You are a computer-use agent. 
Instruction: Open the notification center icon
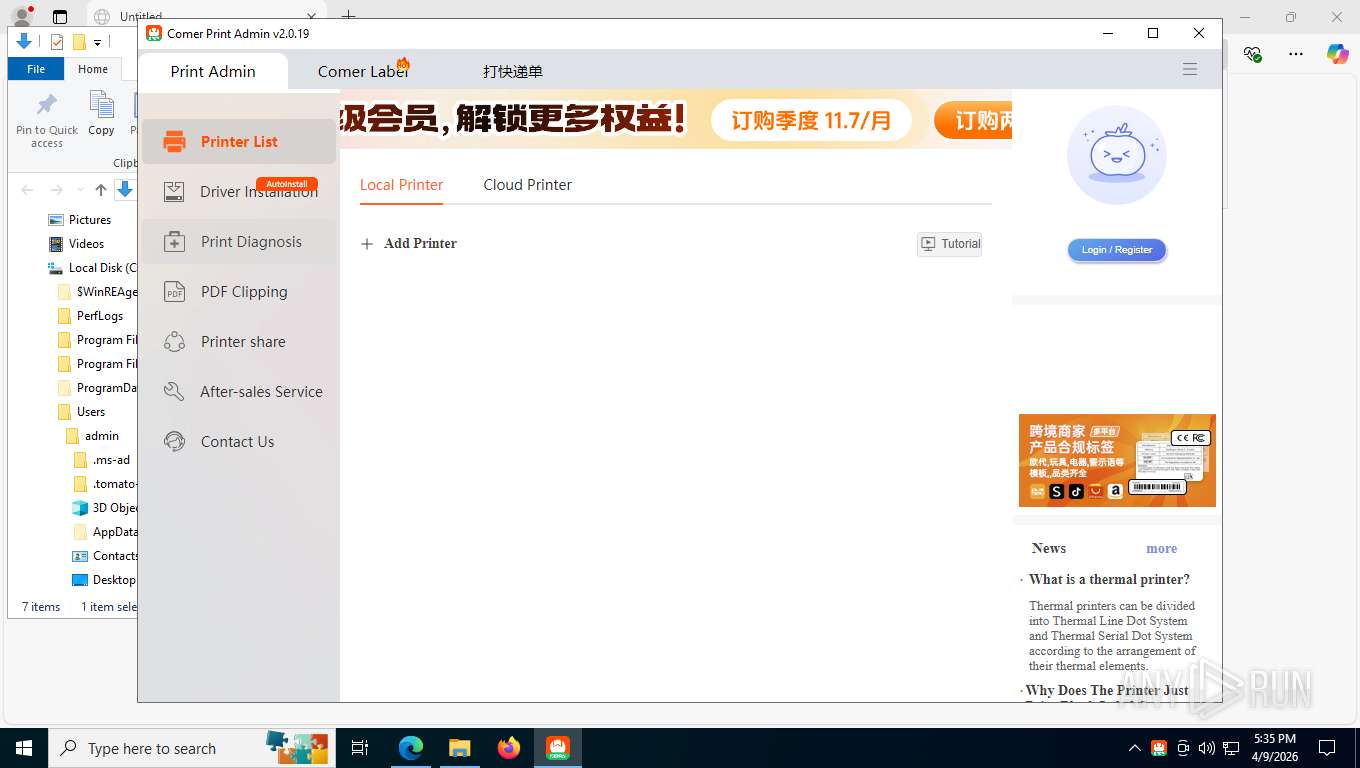pyautogui.click(x=1327, y=748)
